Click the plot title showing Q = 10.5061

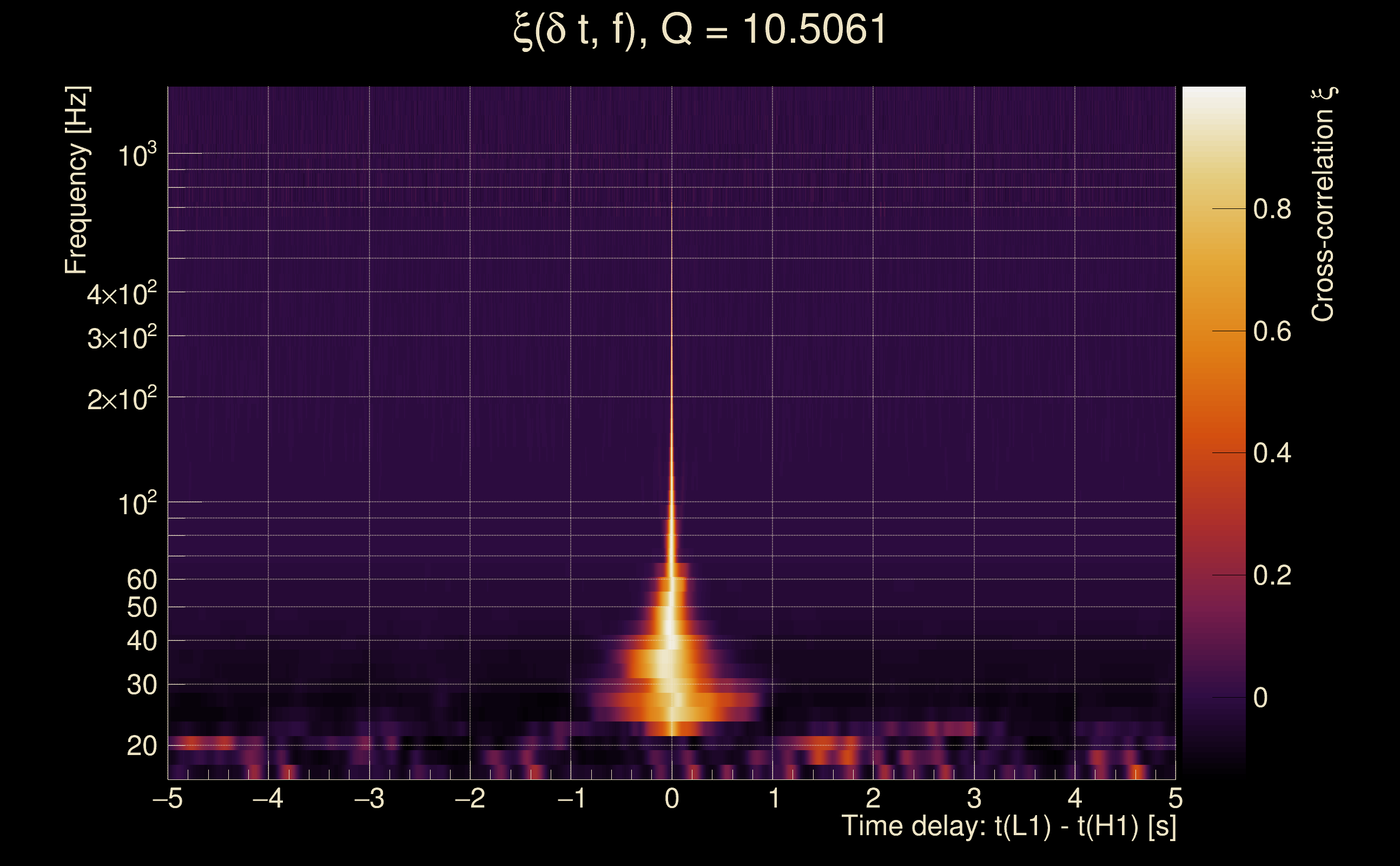click(699, 30)
